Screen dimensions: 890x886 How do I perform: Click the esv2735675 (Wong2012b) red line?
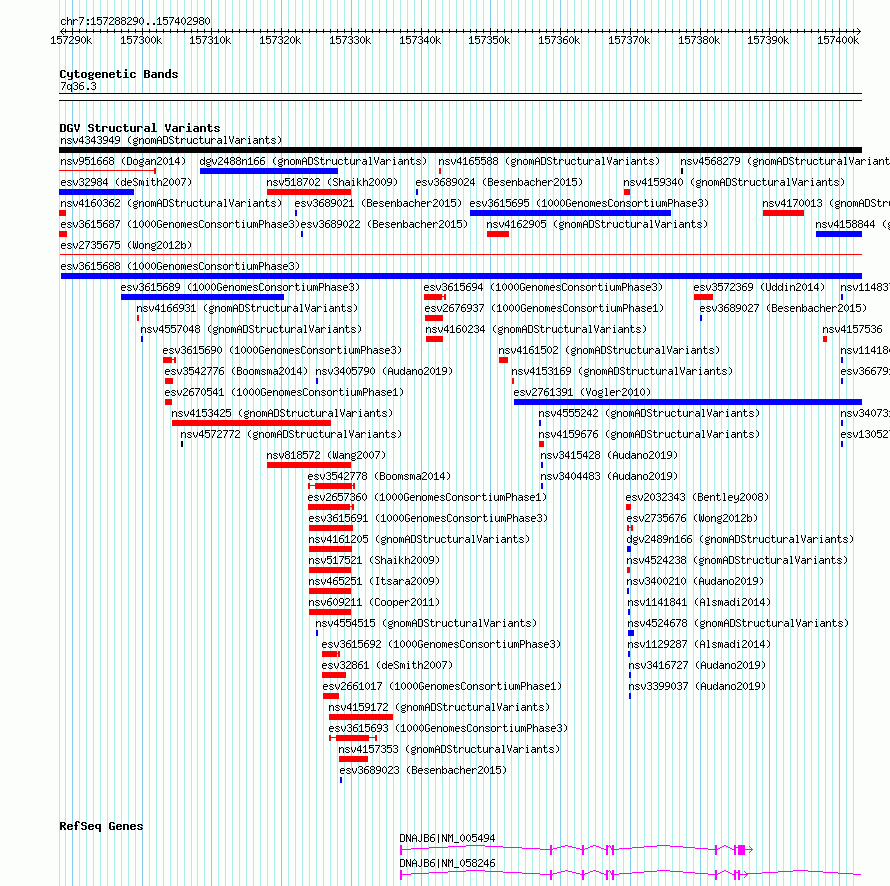pos(460,255)
